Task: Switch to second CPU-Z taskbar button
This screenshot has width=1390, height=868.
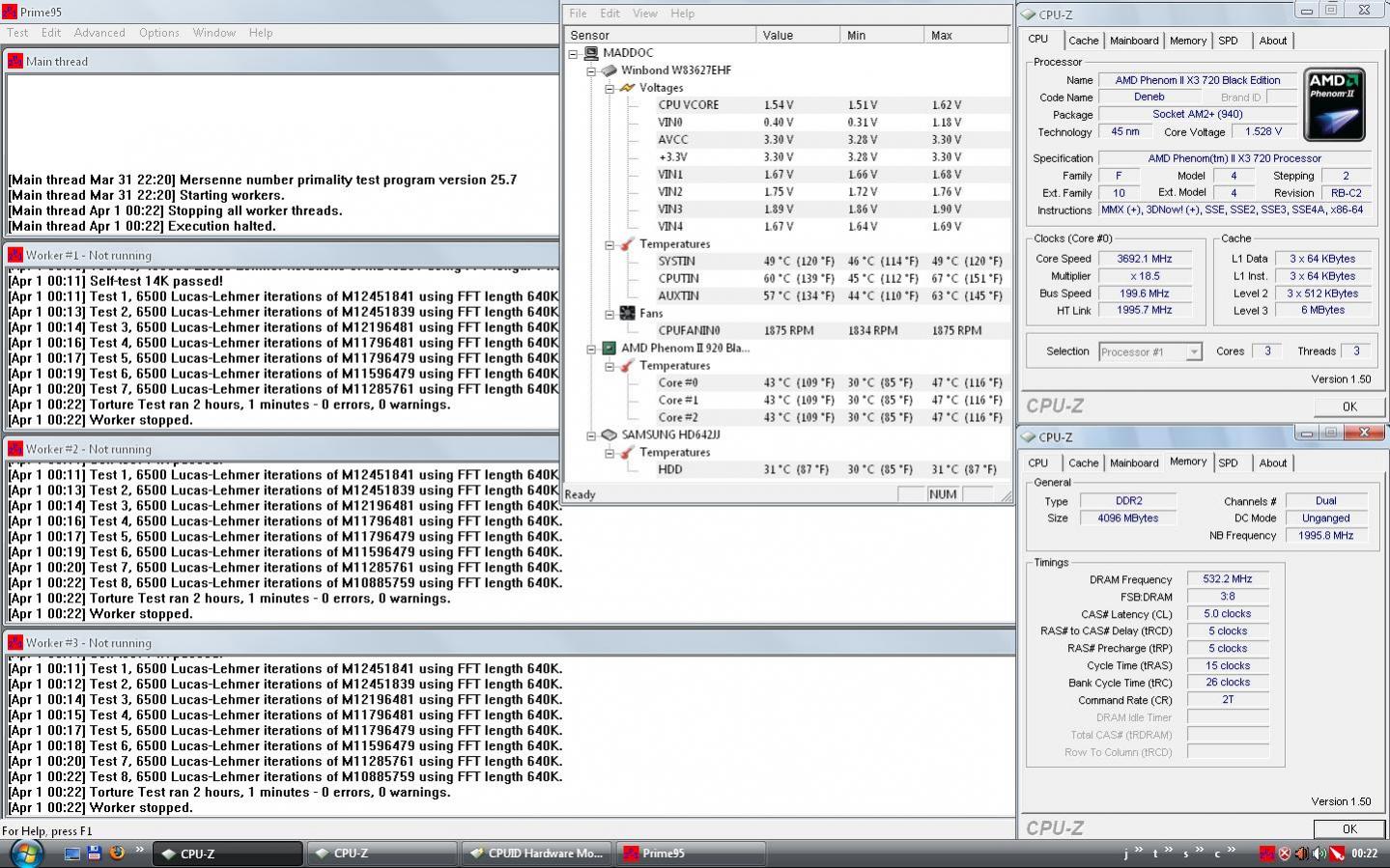Action: [382, 854]
